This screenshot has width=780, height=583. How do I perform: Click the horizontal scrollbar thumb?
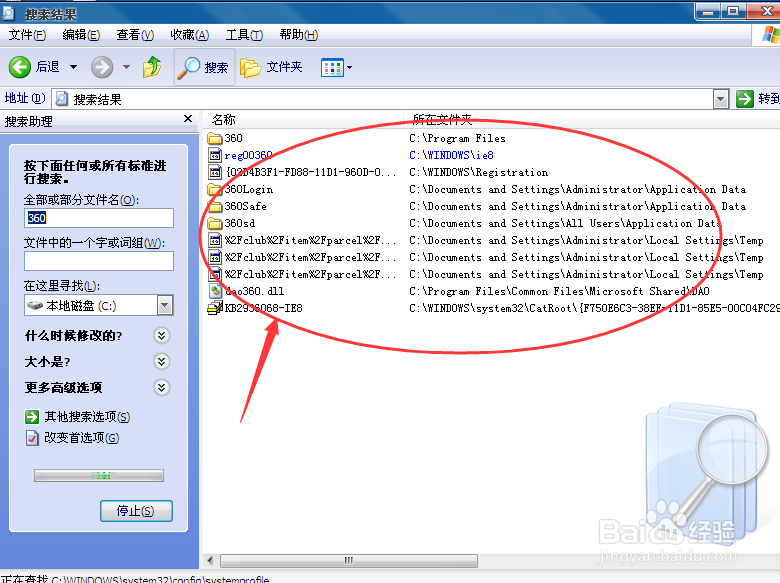coord(349,561)
